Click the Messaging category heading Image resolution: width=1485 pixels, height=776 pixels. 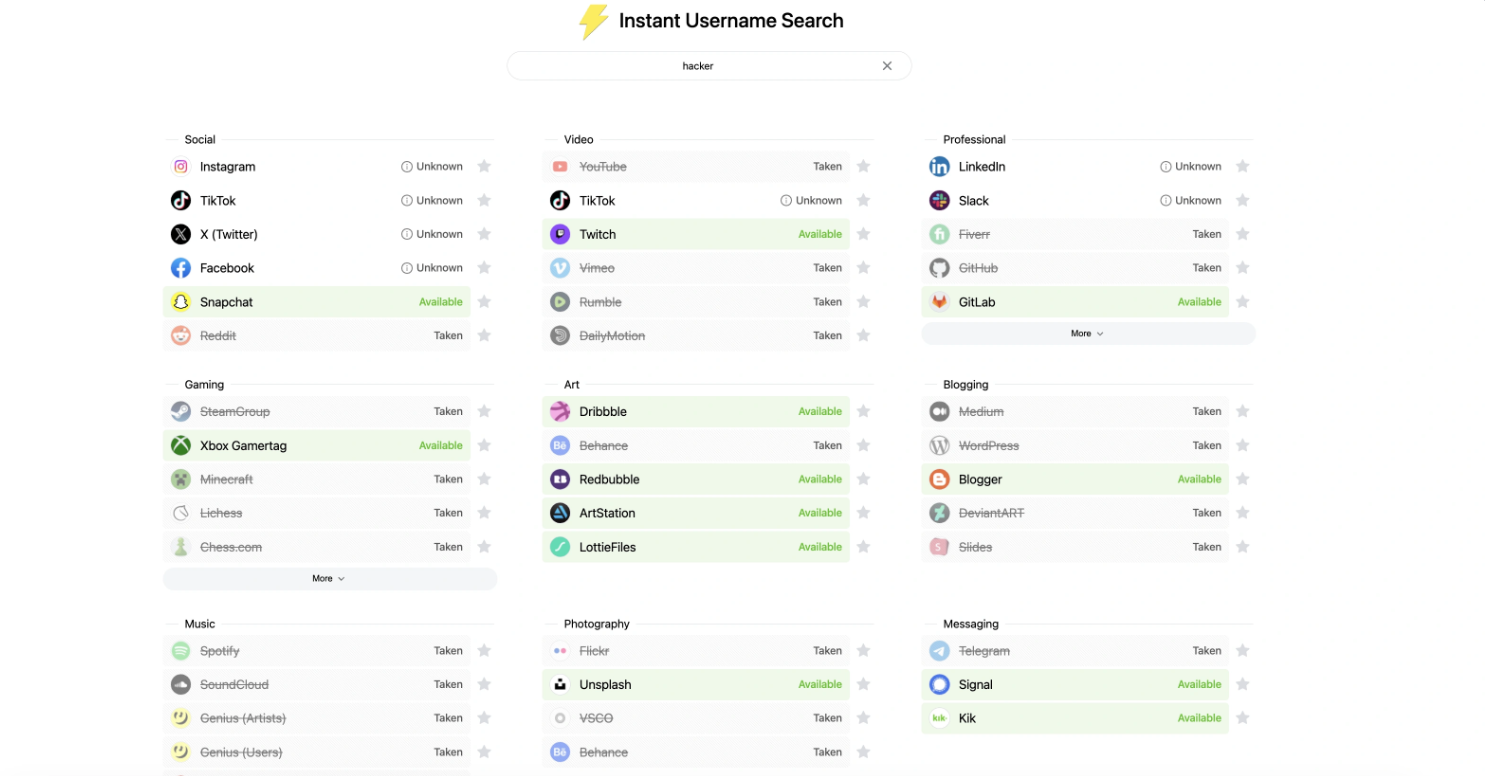(x=971, y=624)
